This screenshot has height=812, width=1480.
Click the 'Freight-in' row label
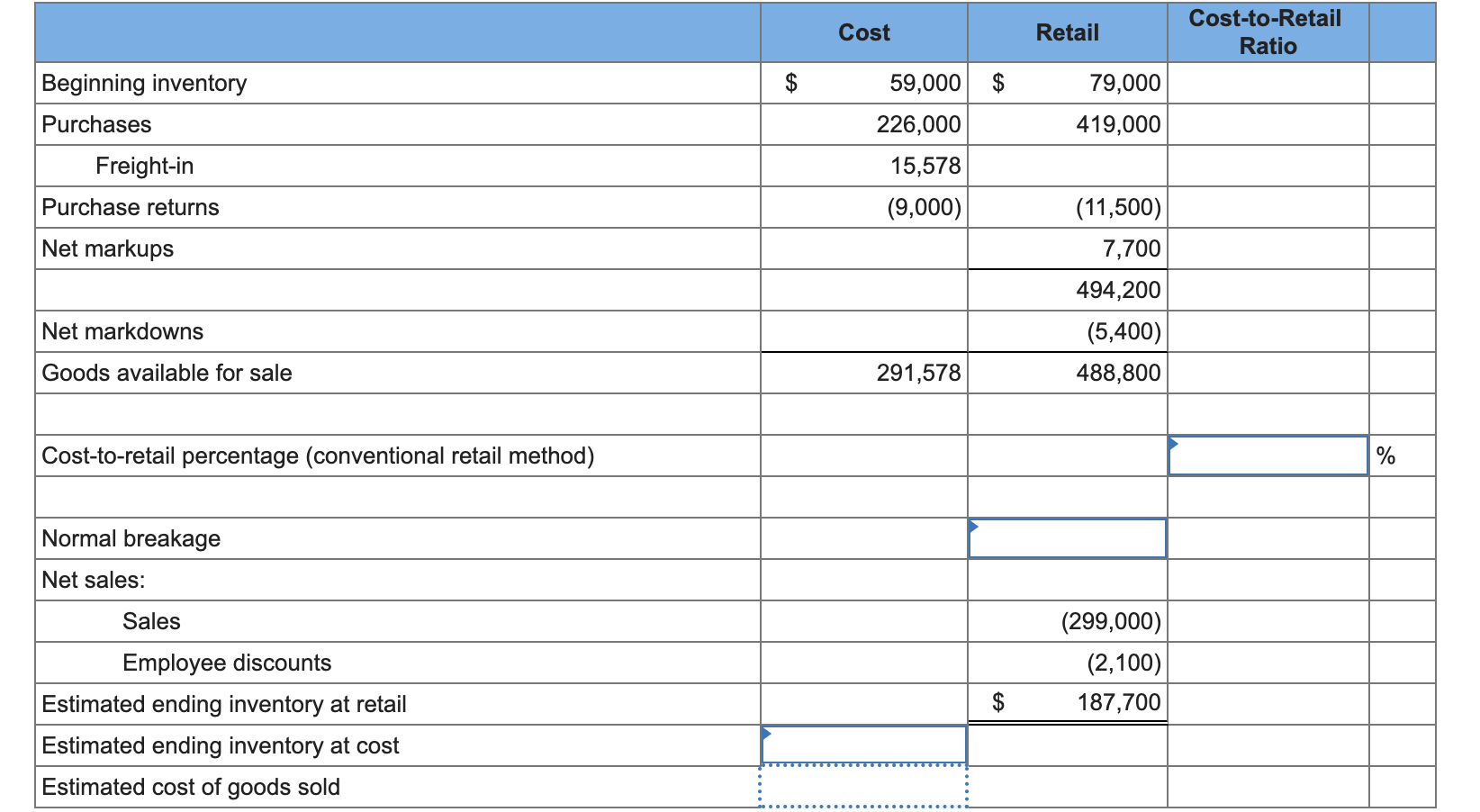click(x=144, y=166)
